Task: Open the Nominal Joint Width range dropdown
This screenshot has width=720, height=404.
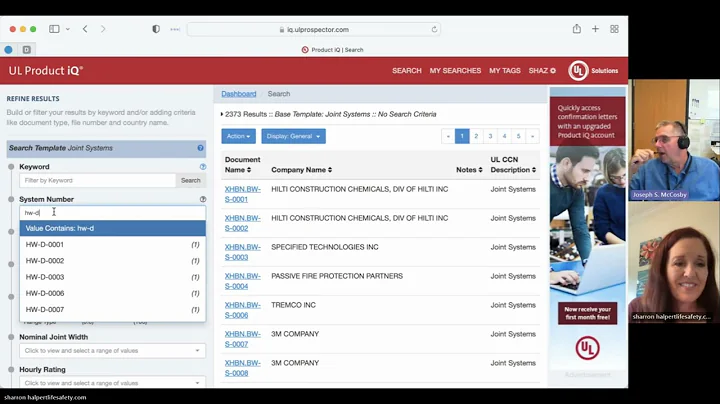Action: 112,351
